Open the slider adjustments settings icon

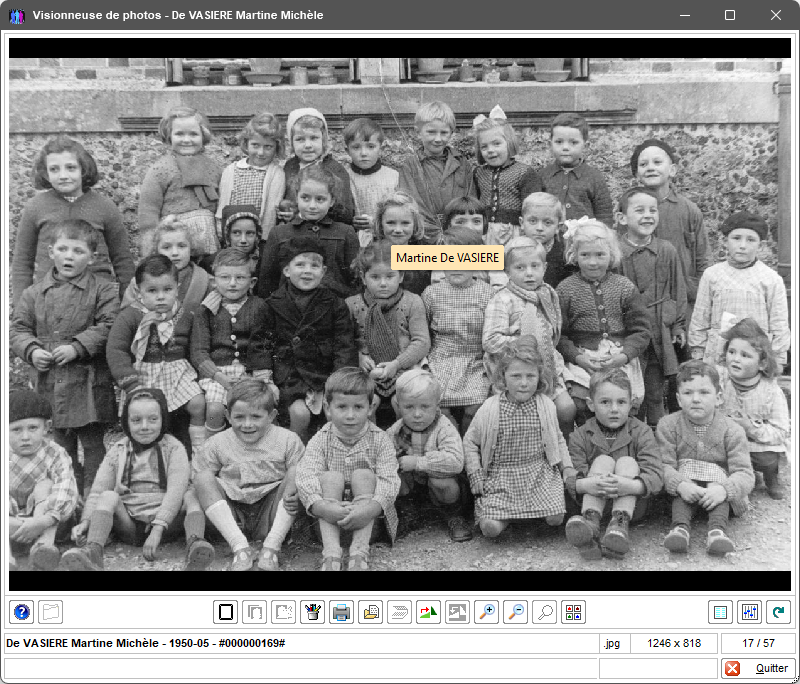749,612
